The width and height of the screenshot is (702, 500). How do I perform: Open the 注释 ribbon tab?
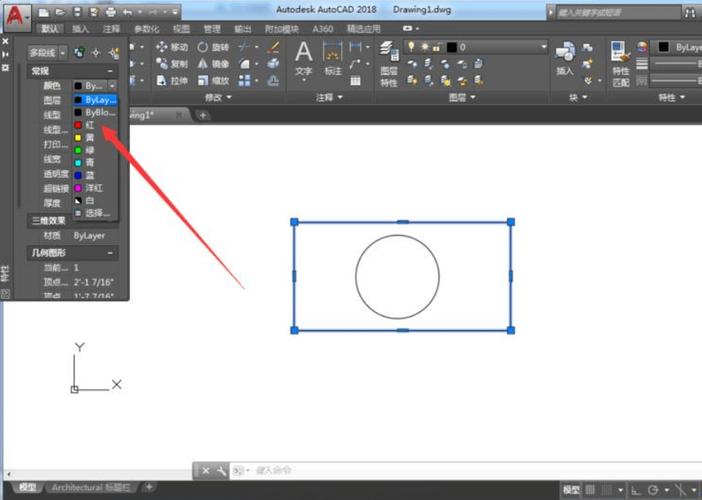[111, 29]
